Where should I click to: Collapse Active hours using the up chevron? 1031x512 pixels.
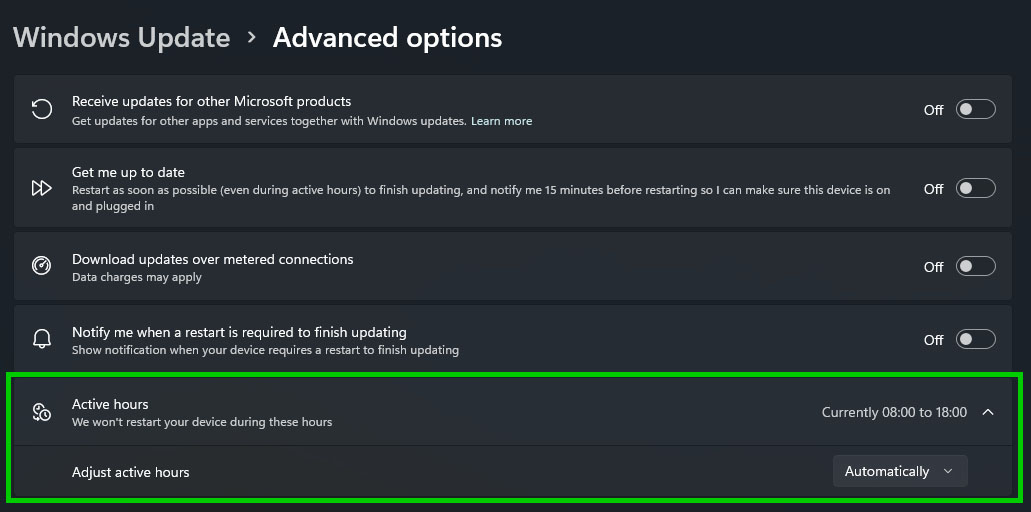coord(988,412)
